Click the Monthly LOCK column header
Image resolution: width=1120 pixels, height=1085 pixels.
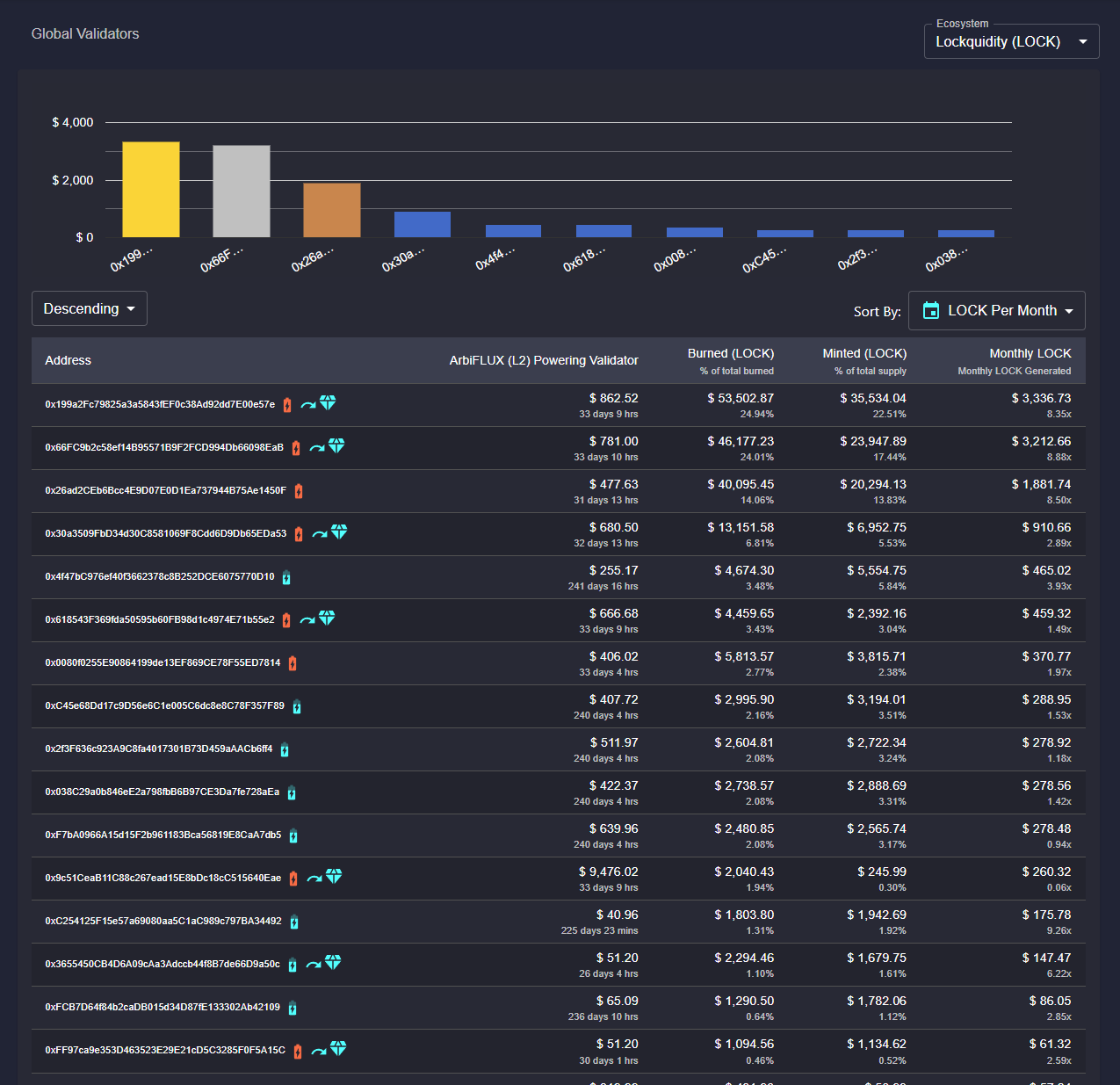[x=1030, y=353]
